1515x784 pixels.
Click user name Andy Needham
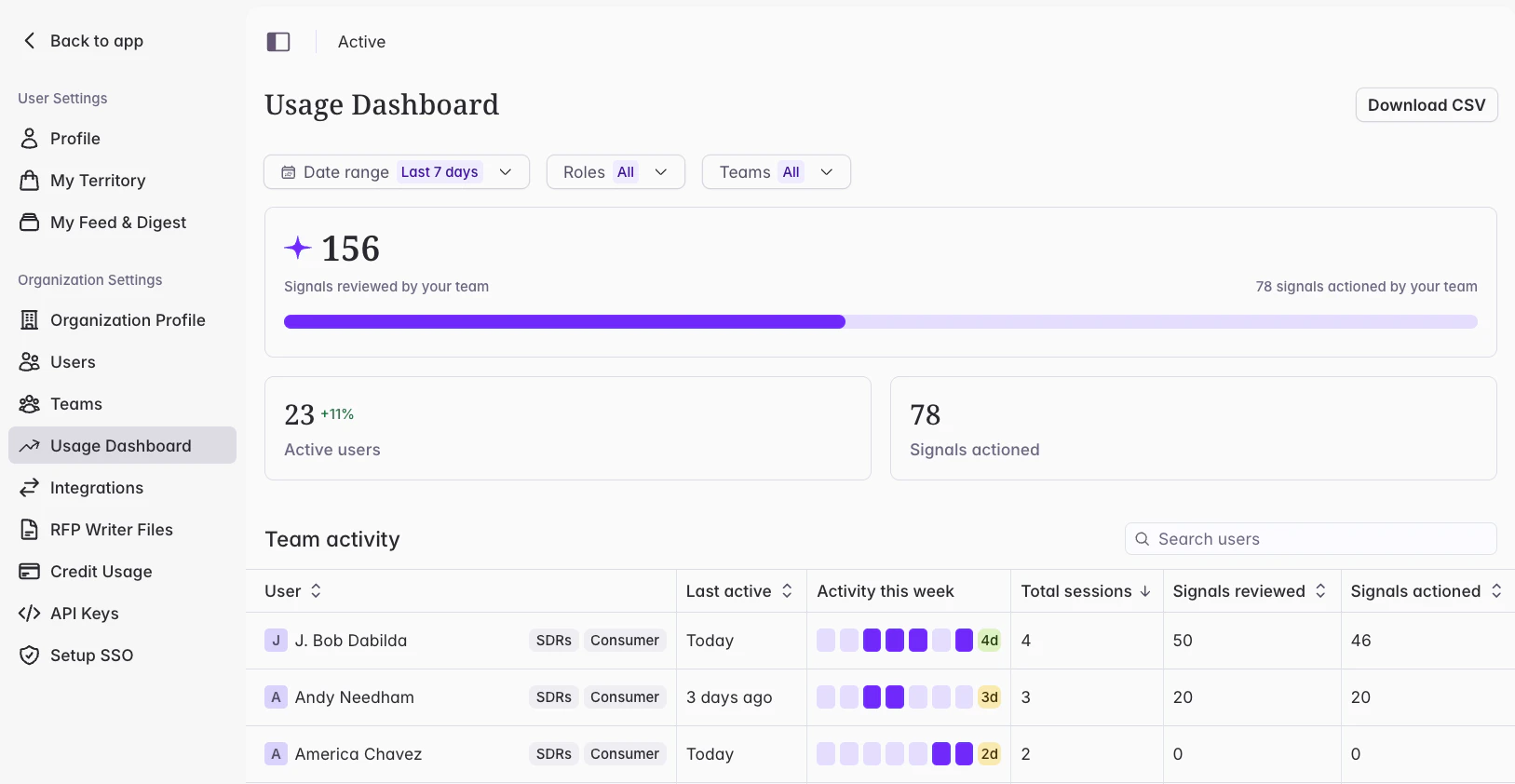(355, 697)
